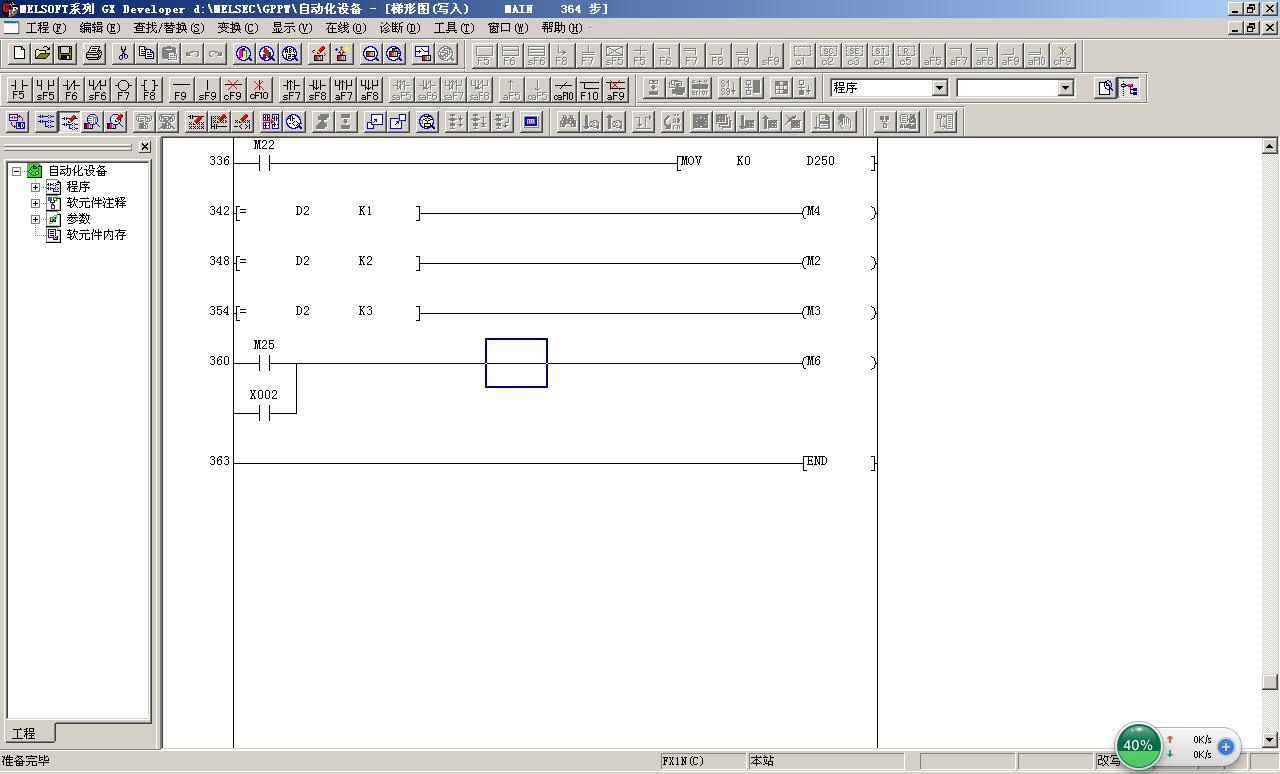
Task: Open the empty combo box dropdown
Action: 1065,88
